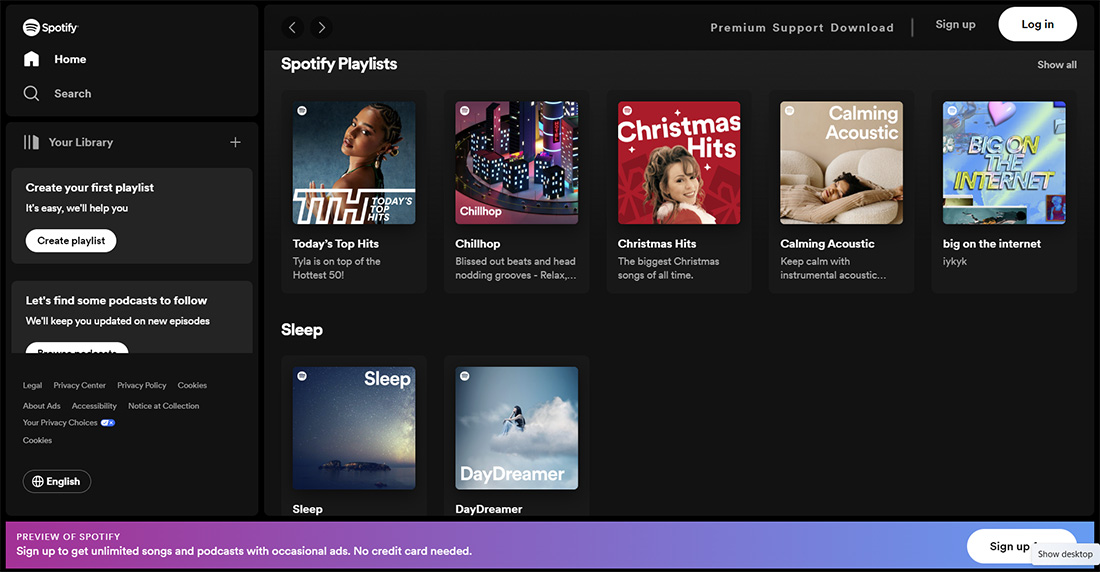The width and height of the screenshot is (1100, 572).
Task: Click the Calming Acoustic title text
Action: (x=827, y=244)
